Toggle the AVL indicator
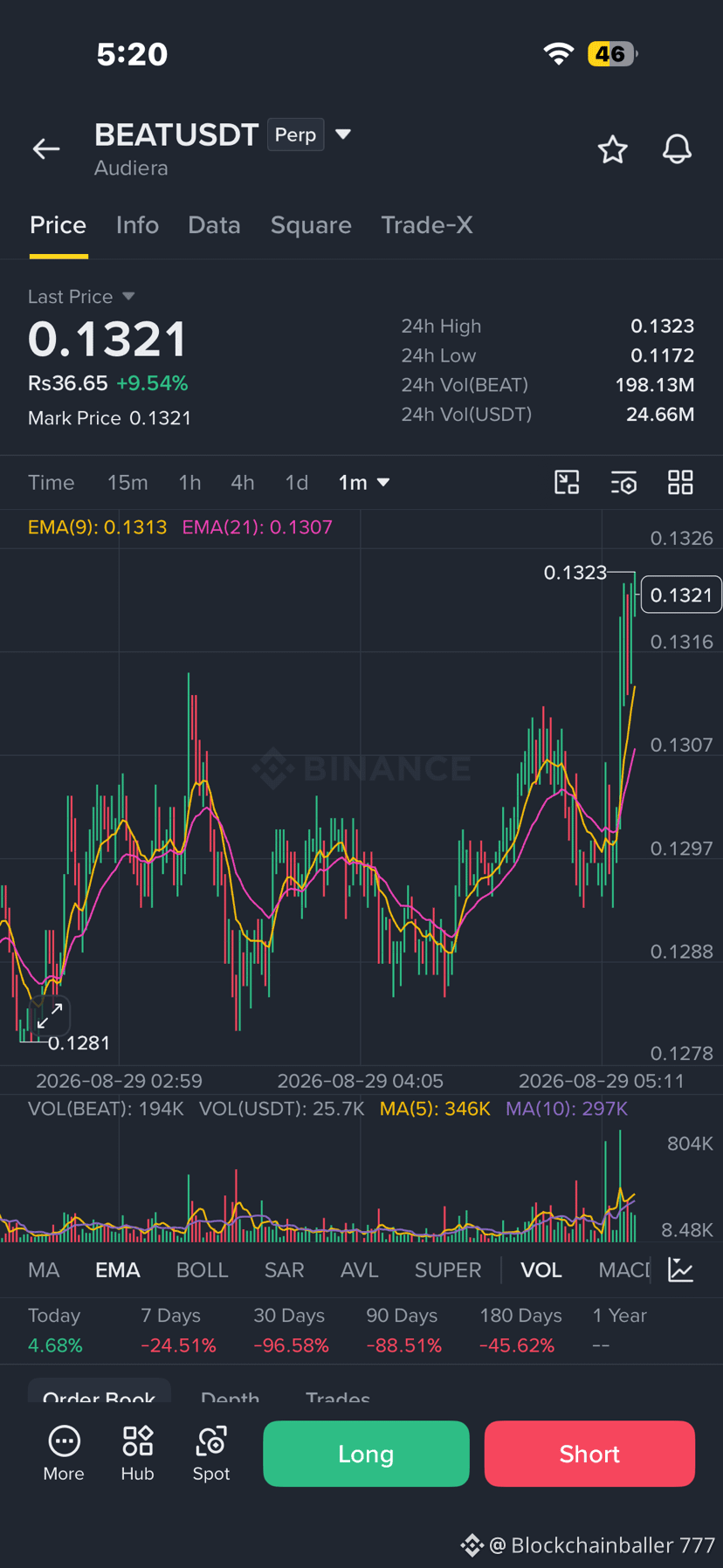Image resolution: width=723 pixels, height=1568 pixels. [x=360, y=1270]
